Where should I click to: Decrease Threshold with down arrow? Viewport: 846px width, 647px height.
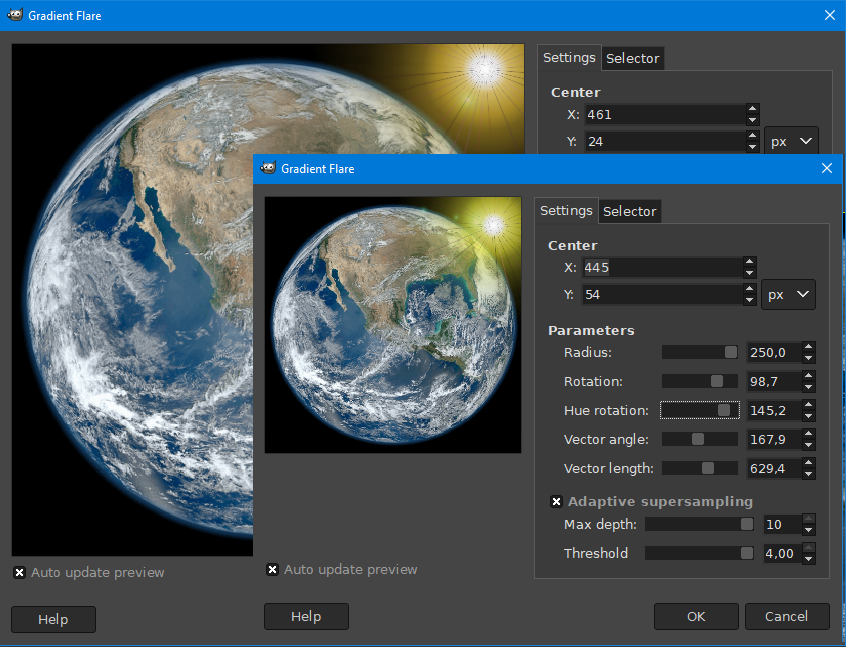(x=808, y=559)
